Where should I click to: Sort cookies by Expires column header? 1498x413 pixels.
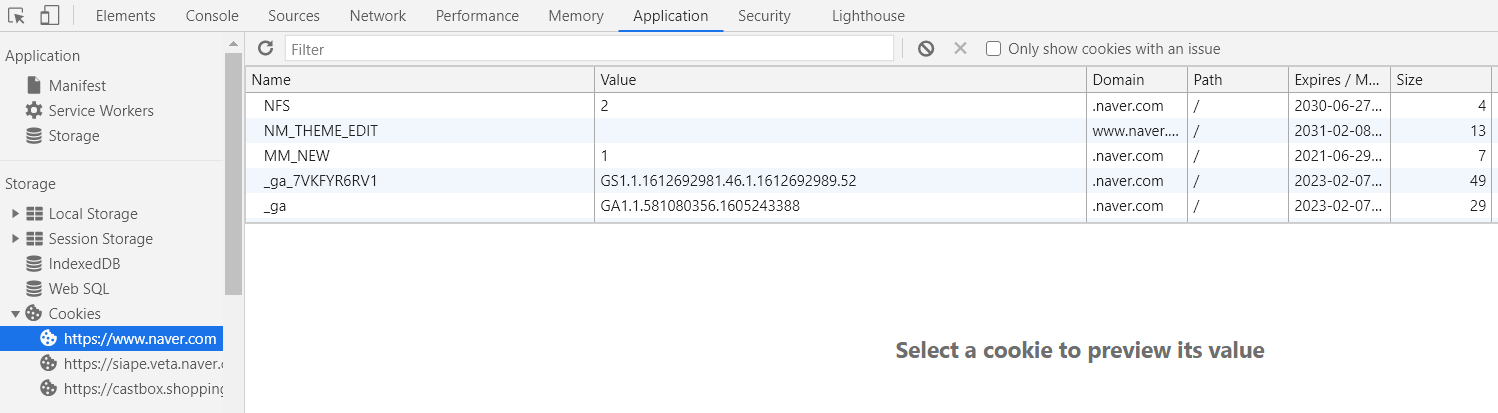1339,79
